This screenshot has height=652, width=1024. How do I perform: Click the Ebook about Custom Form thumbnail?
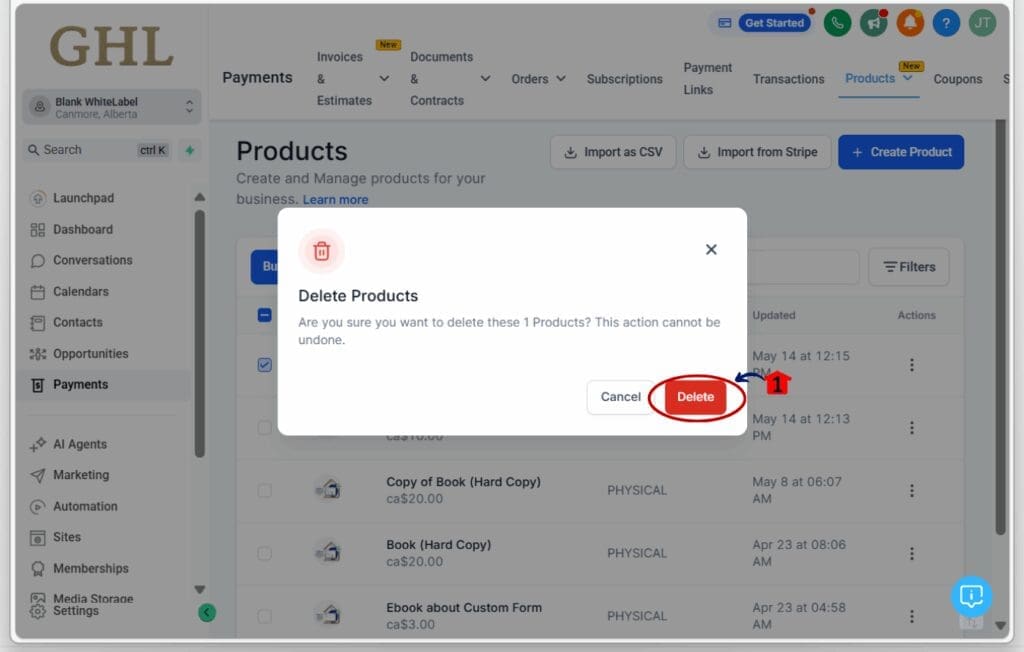click(328, 615)
